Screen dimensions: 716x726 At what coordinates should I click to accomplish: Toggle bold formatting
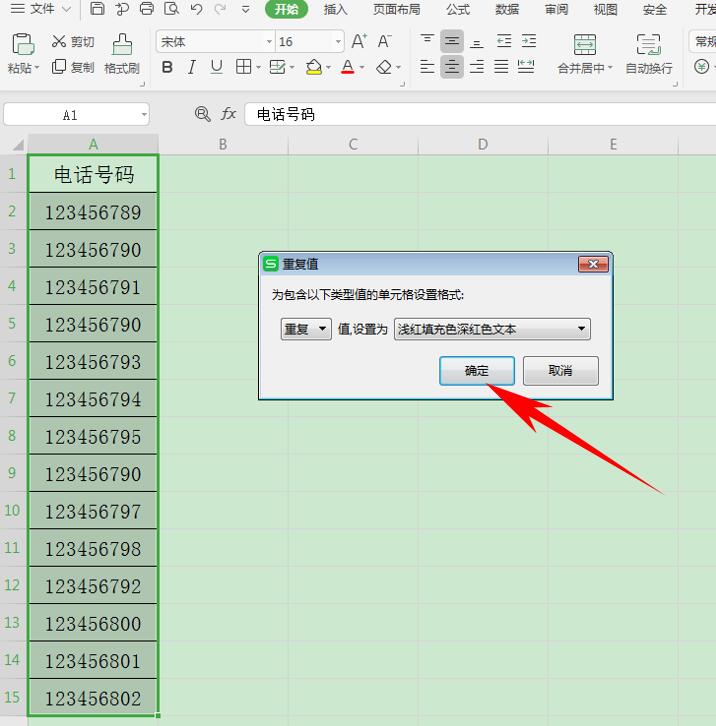(x=167, y=67)
